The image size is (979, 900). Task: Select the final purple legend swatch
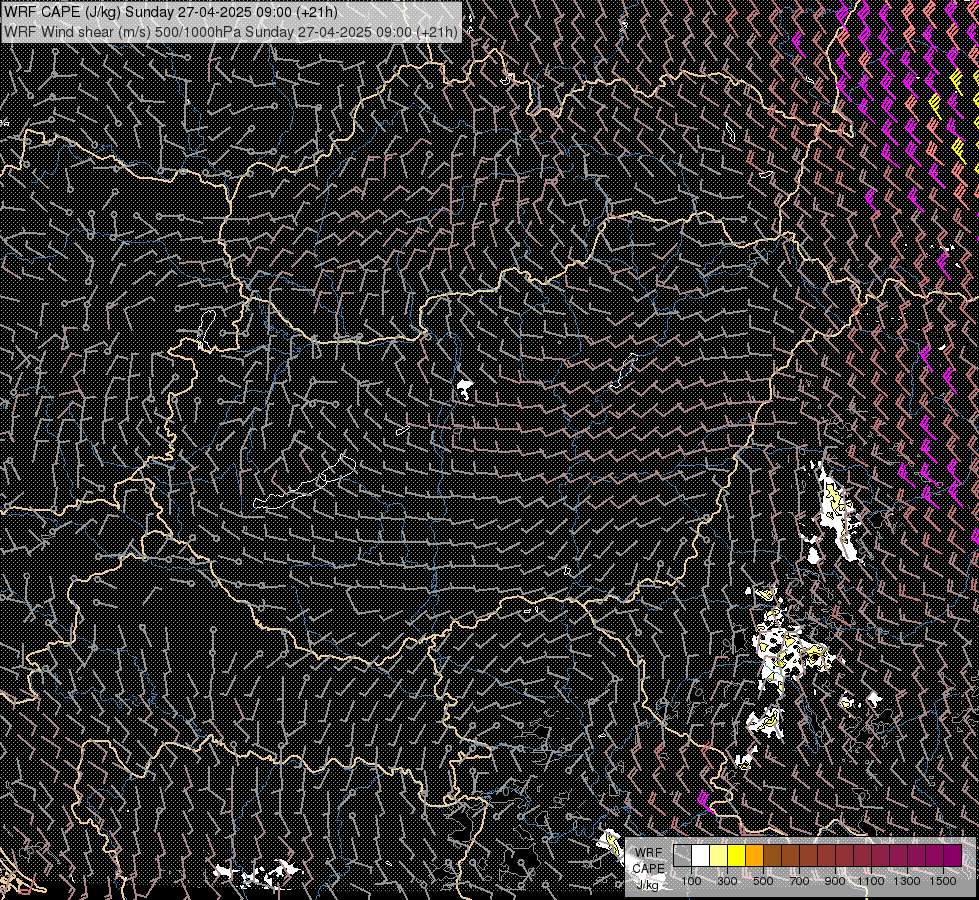[952, 855]
